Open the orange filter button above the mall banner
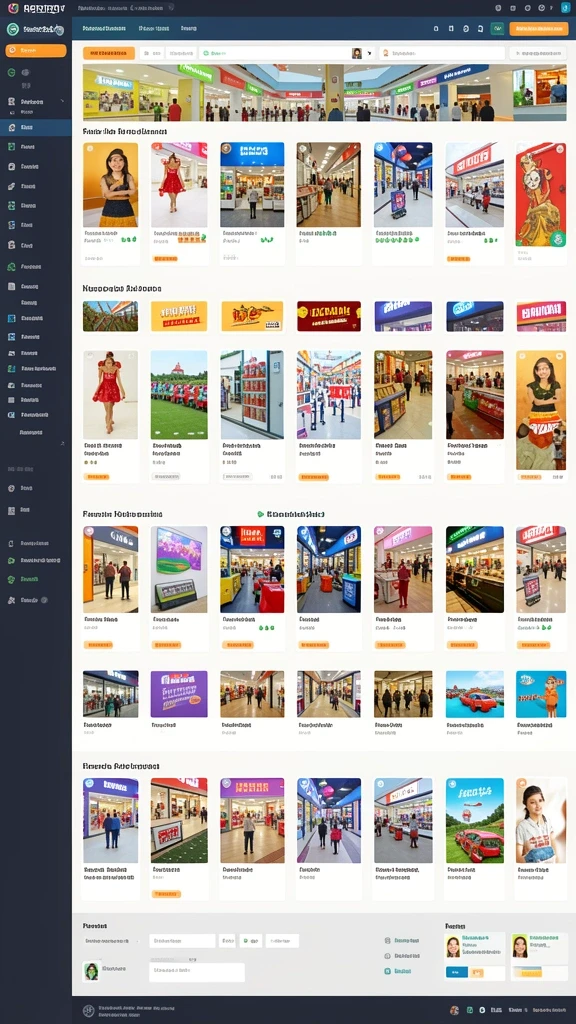This screenshot has height=1024, width=576. pos(109,53)
